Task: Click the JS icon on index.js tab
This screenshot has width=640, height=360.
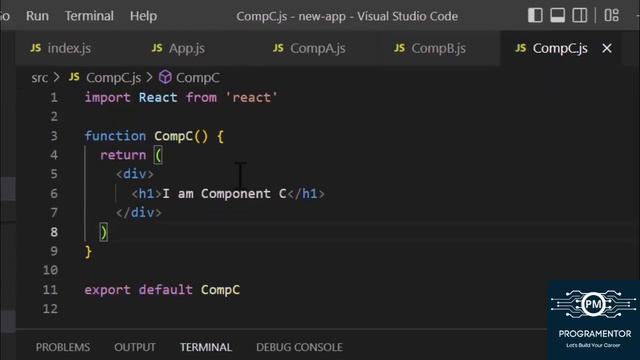Action: click(x=36, y=48)
